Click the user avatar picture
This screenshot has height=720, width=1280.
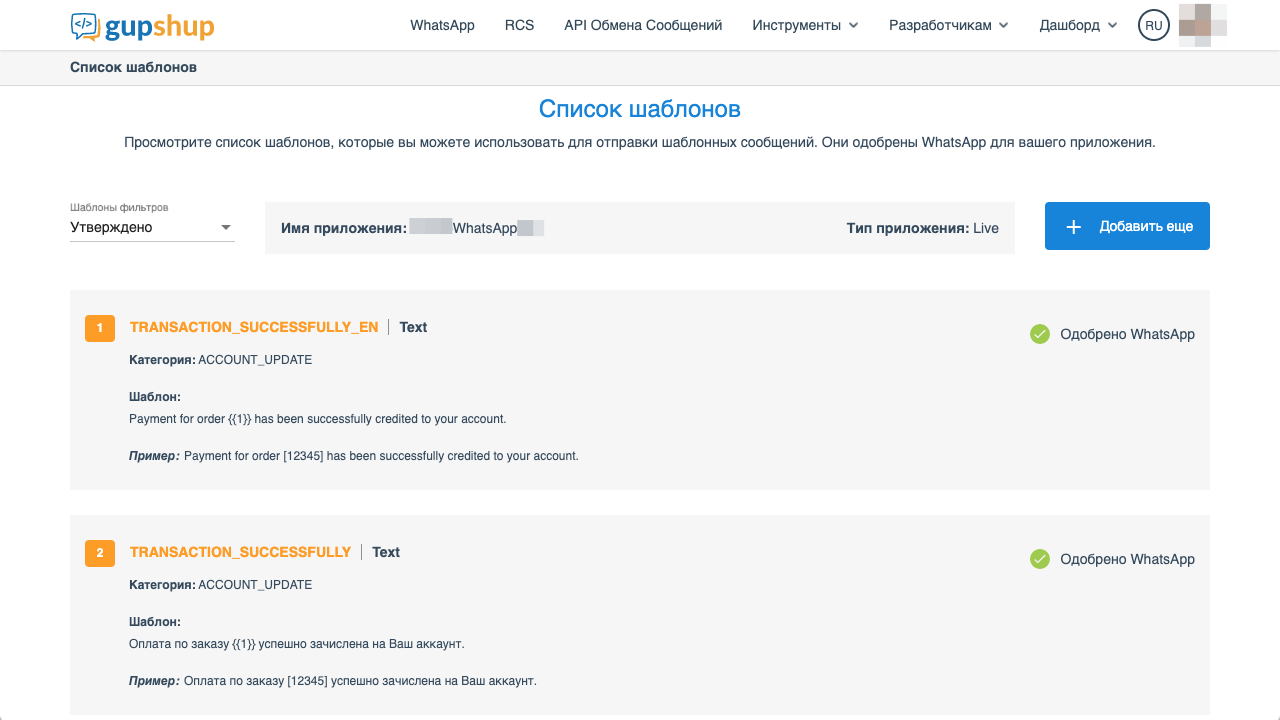pyautogui.click(x=1203, y=26)
